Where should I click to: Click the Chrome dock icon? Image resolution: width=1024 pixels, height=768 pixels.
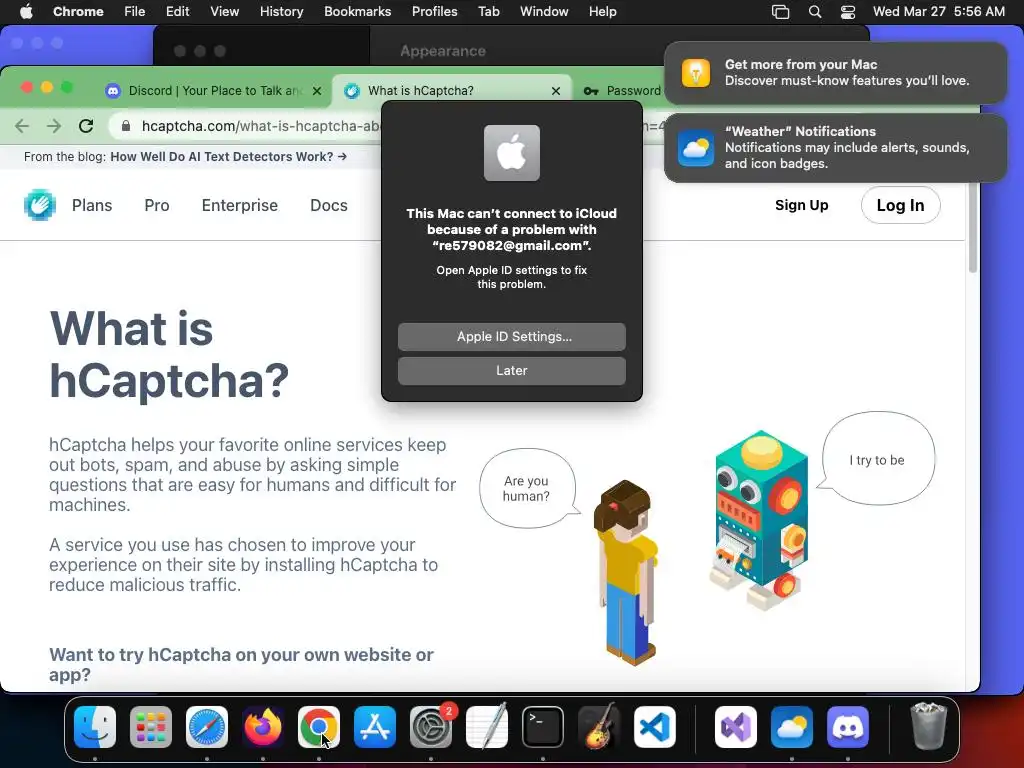pos(319,727)
